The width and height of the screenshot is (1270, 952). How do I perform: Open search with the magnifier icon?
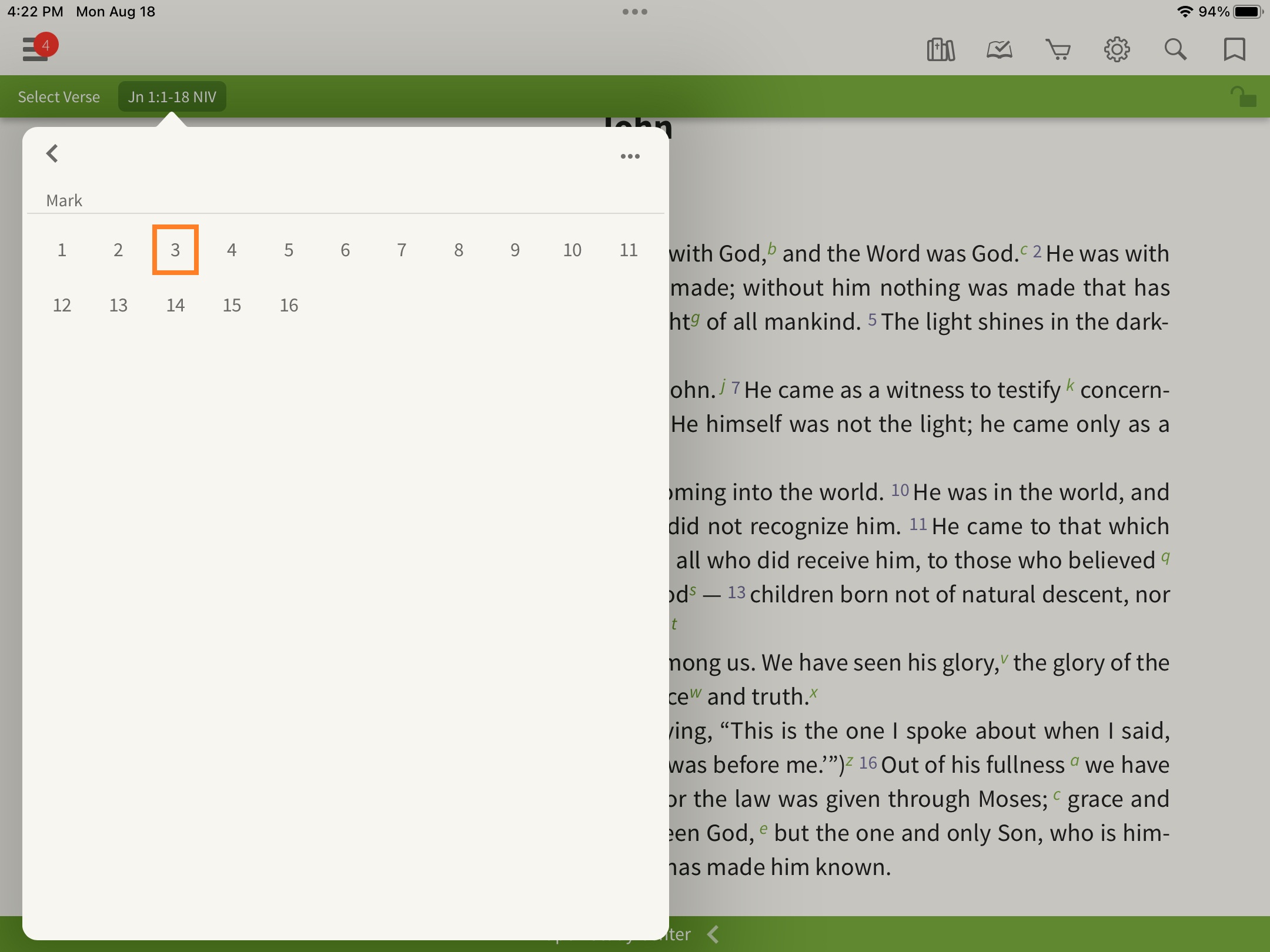(1175, 49)
